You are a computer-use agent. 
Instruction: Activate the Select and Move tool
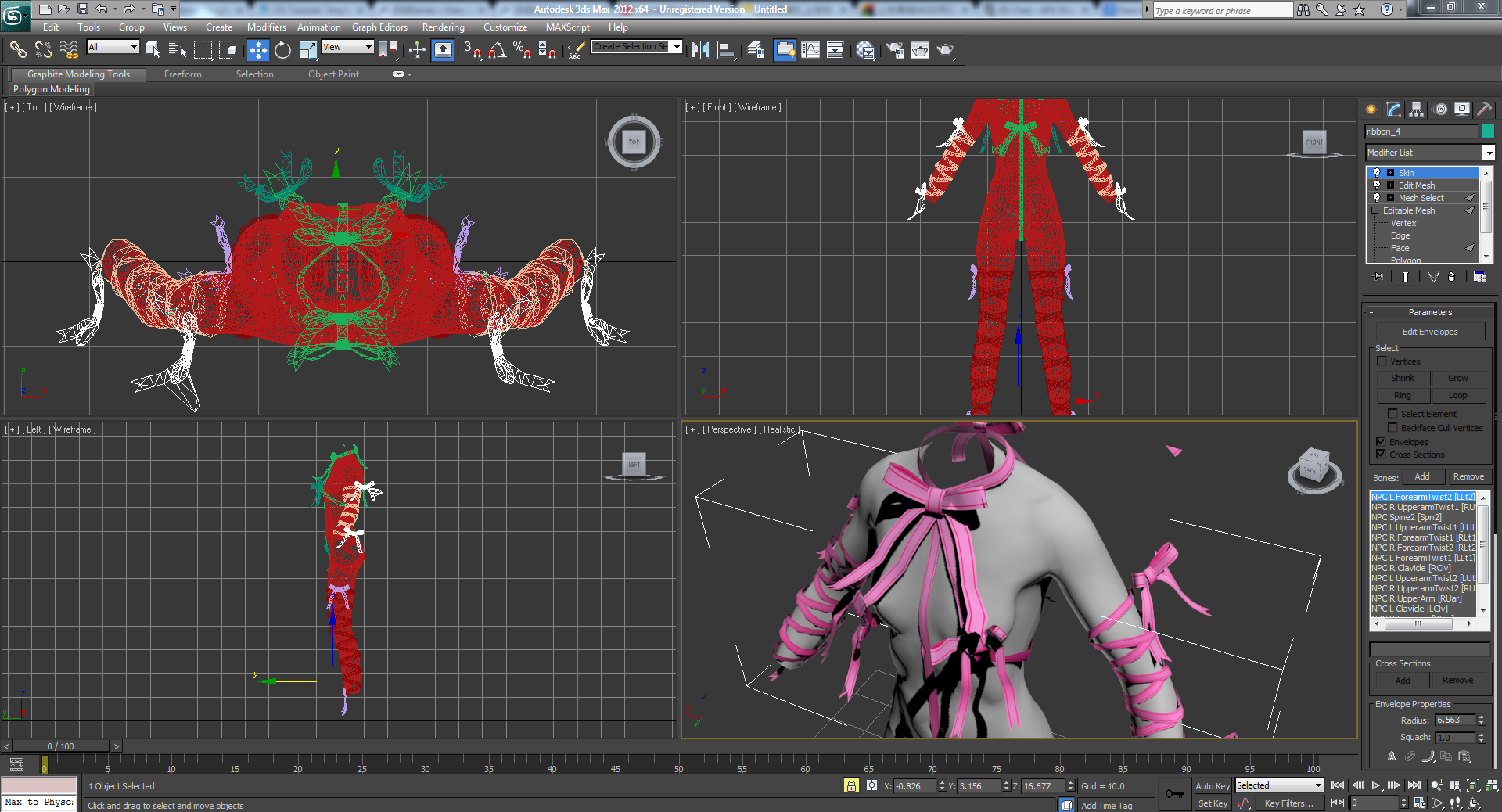257,50
